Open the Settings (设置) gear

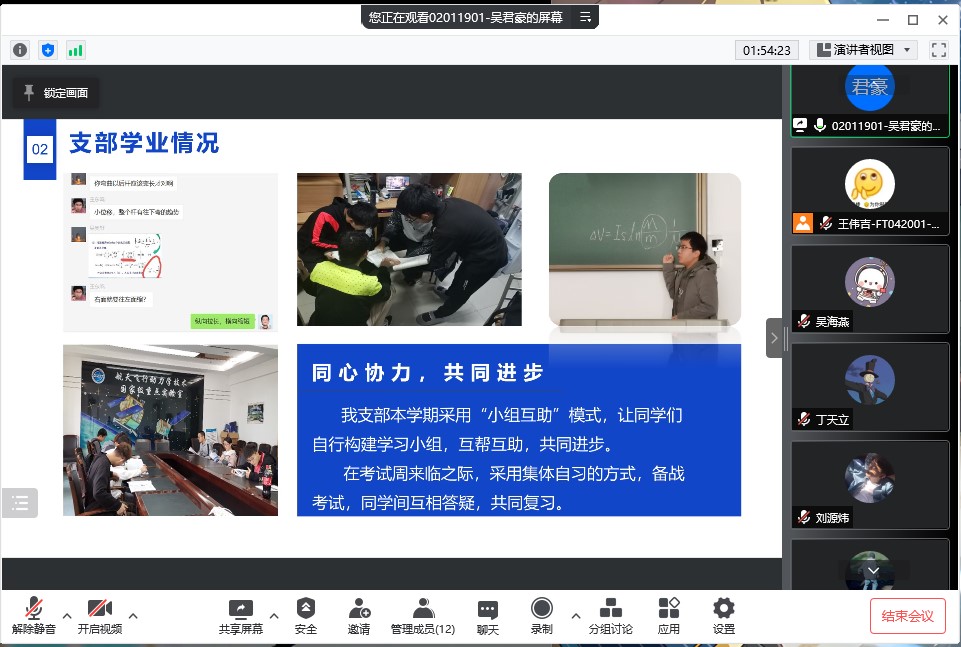[724, 616]
